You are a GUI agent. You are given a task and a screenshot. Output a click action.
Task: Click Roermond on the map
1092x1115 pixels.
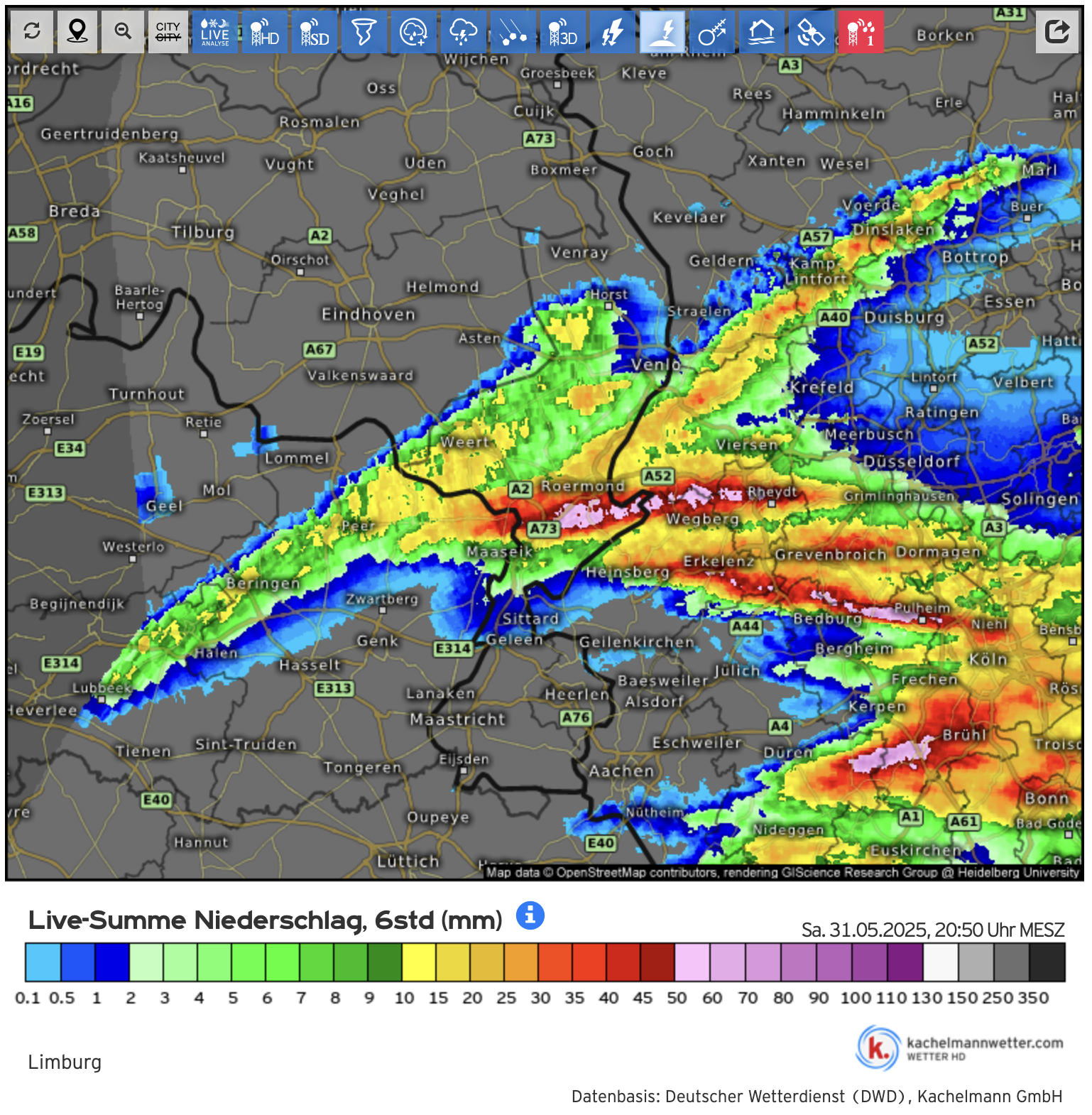(583, 486)
